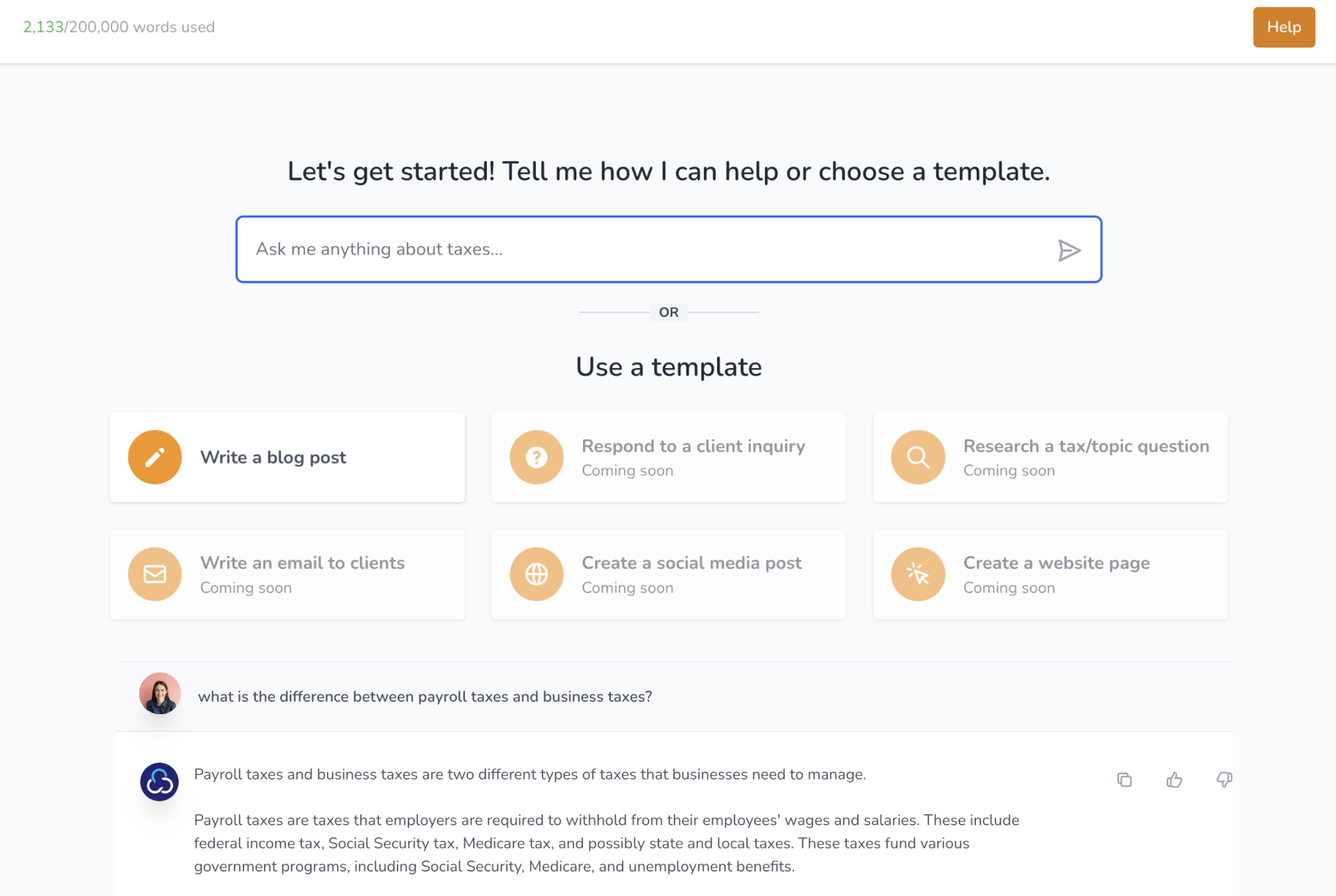Give the response a thumbs up
The image size is (1336, 896).
pyautogui.click(x=1174, y=779)
